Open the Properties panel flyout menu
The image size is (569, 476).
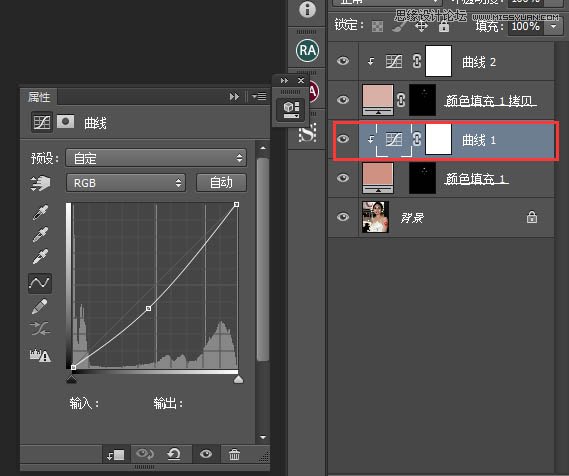click(259, 97)
